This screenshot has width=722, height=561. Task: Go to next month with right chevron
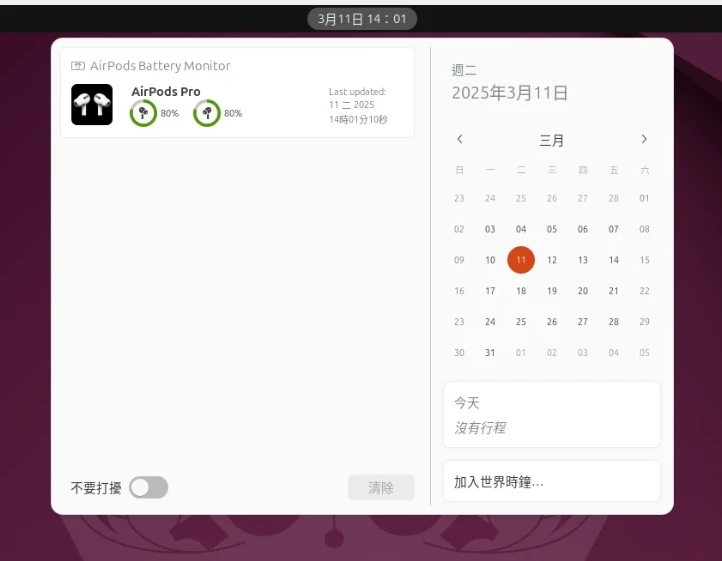coord(644,139)
